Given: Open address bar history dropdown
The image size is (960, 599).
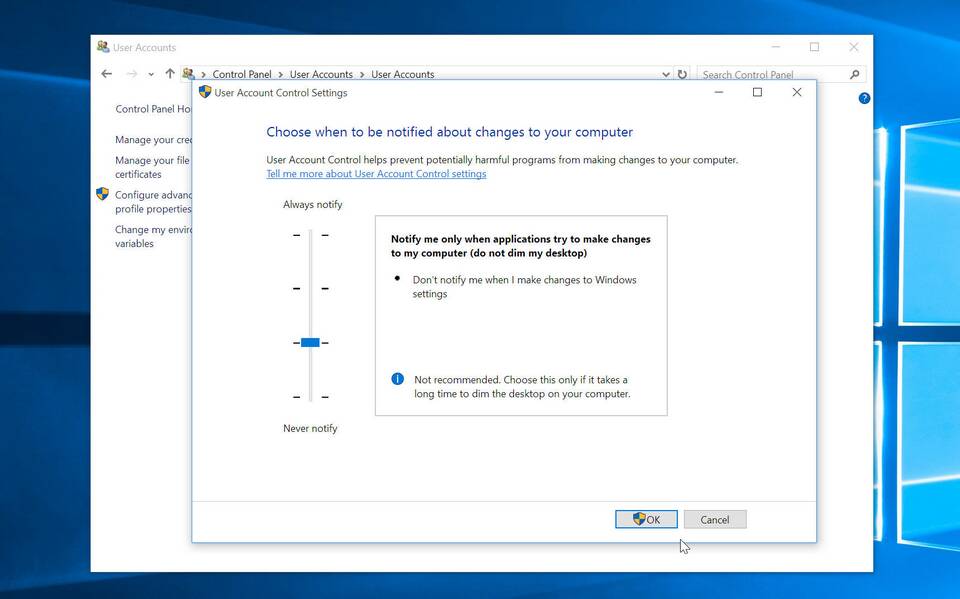Looking at the screenshot, I should (x=666, y=74).
